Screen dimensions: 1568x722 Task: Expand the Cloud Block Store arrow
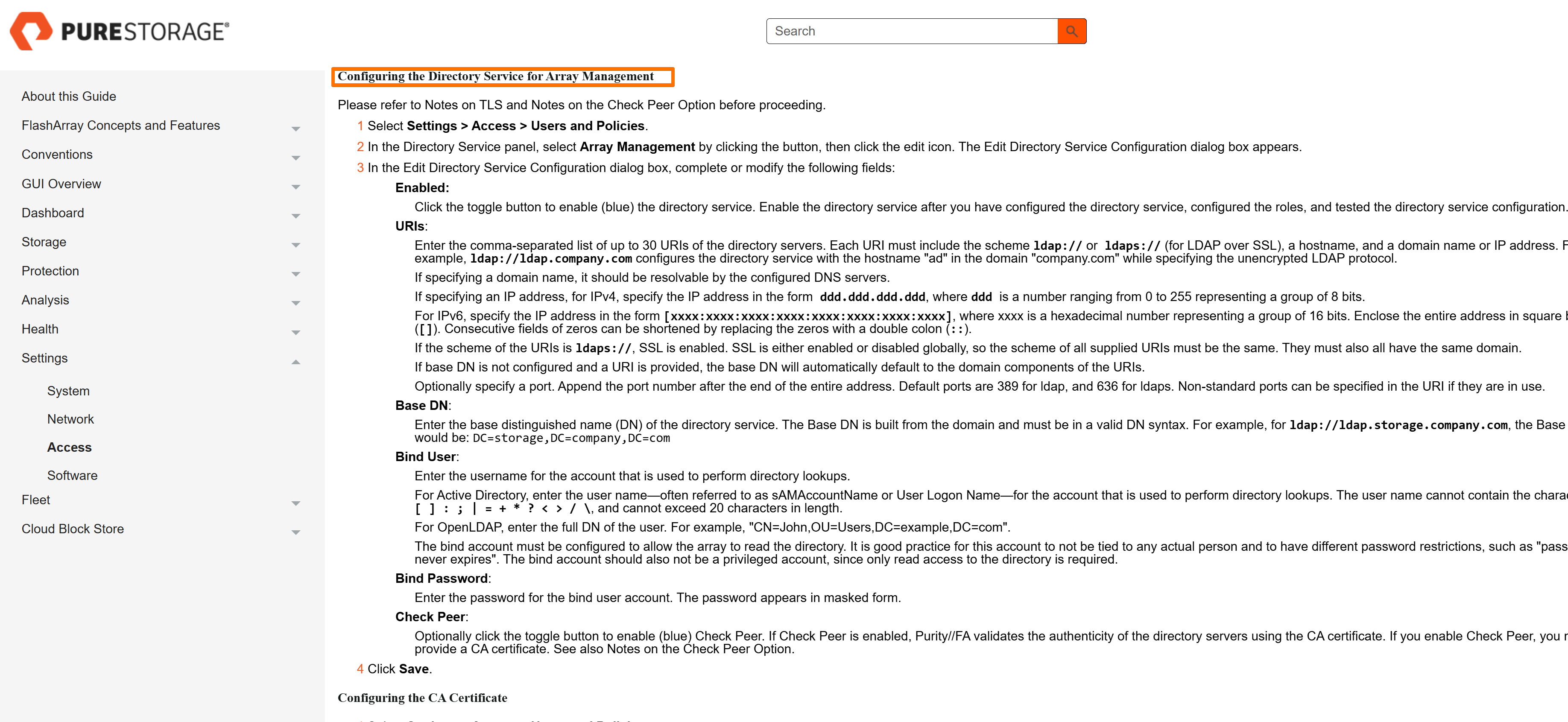point(296,532)
